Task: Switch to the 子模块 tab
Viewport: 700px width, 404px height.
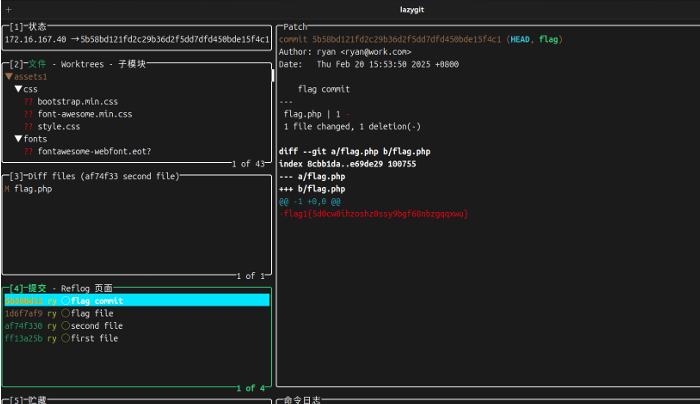Action: (x=132, y=64)
